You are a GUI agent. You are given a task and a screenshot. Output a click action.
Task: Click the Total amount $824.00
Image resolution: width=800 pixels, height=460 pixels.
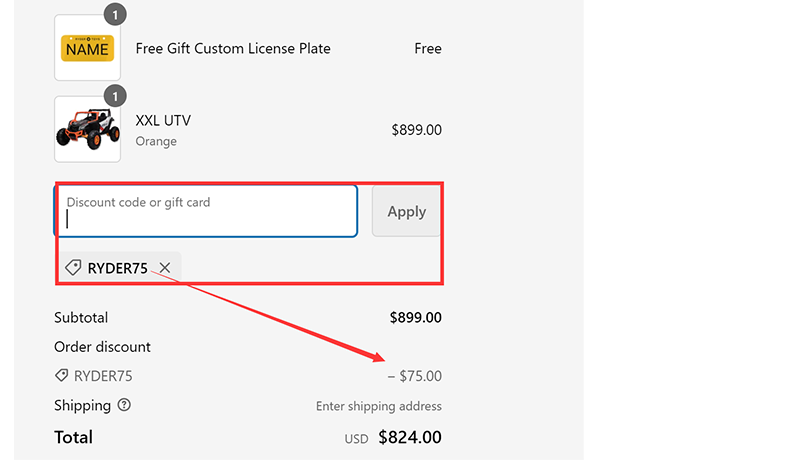pyautogui.click(x=409, y=437)
